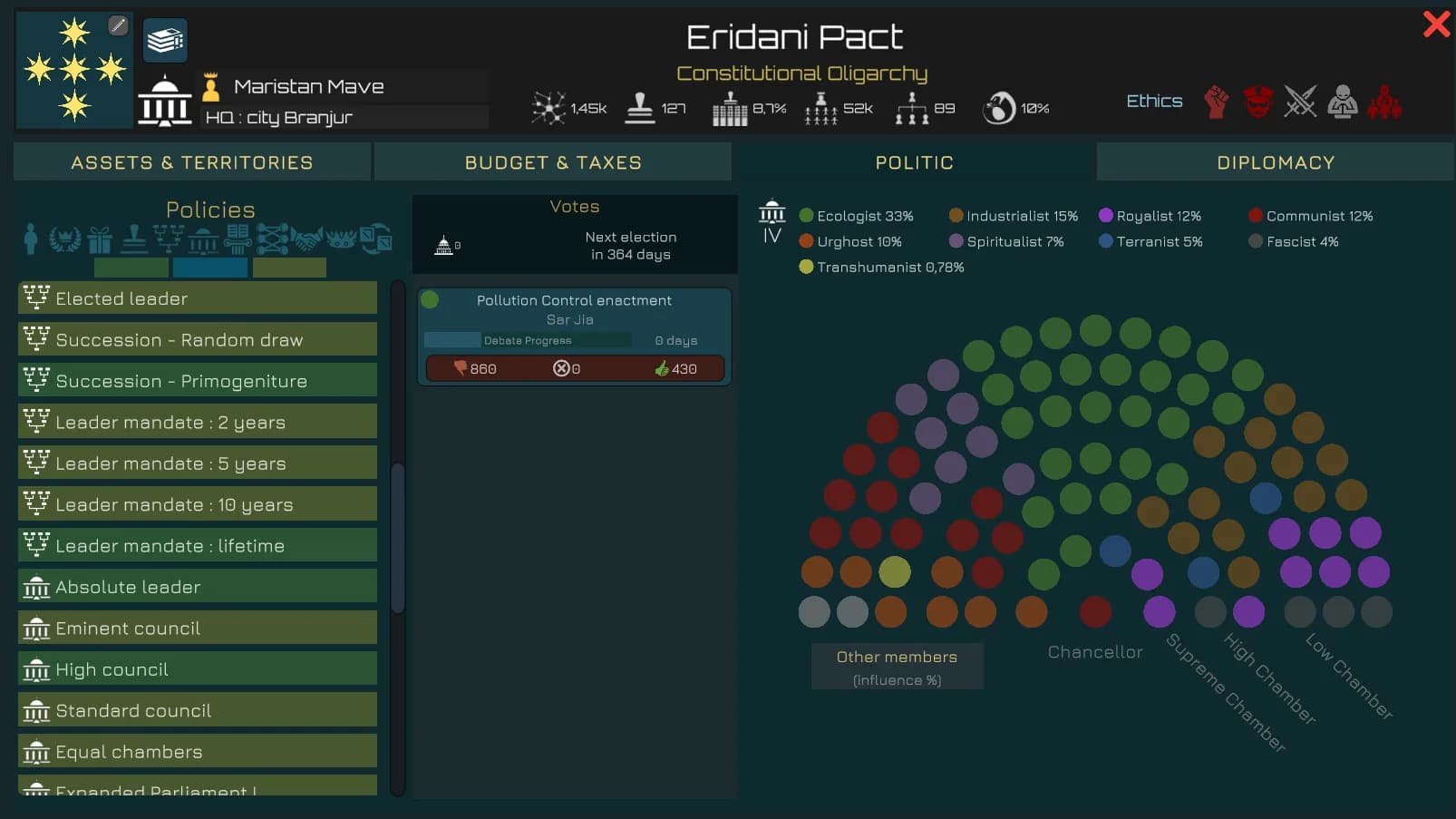Select the crossed network policy category icon
Image resolution: width=1456 pixels, height=819 pixels.
point(272,239)
